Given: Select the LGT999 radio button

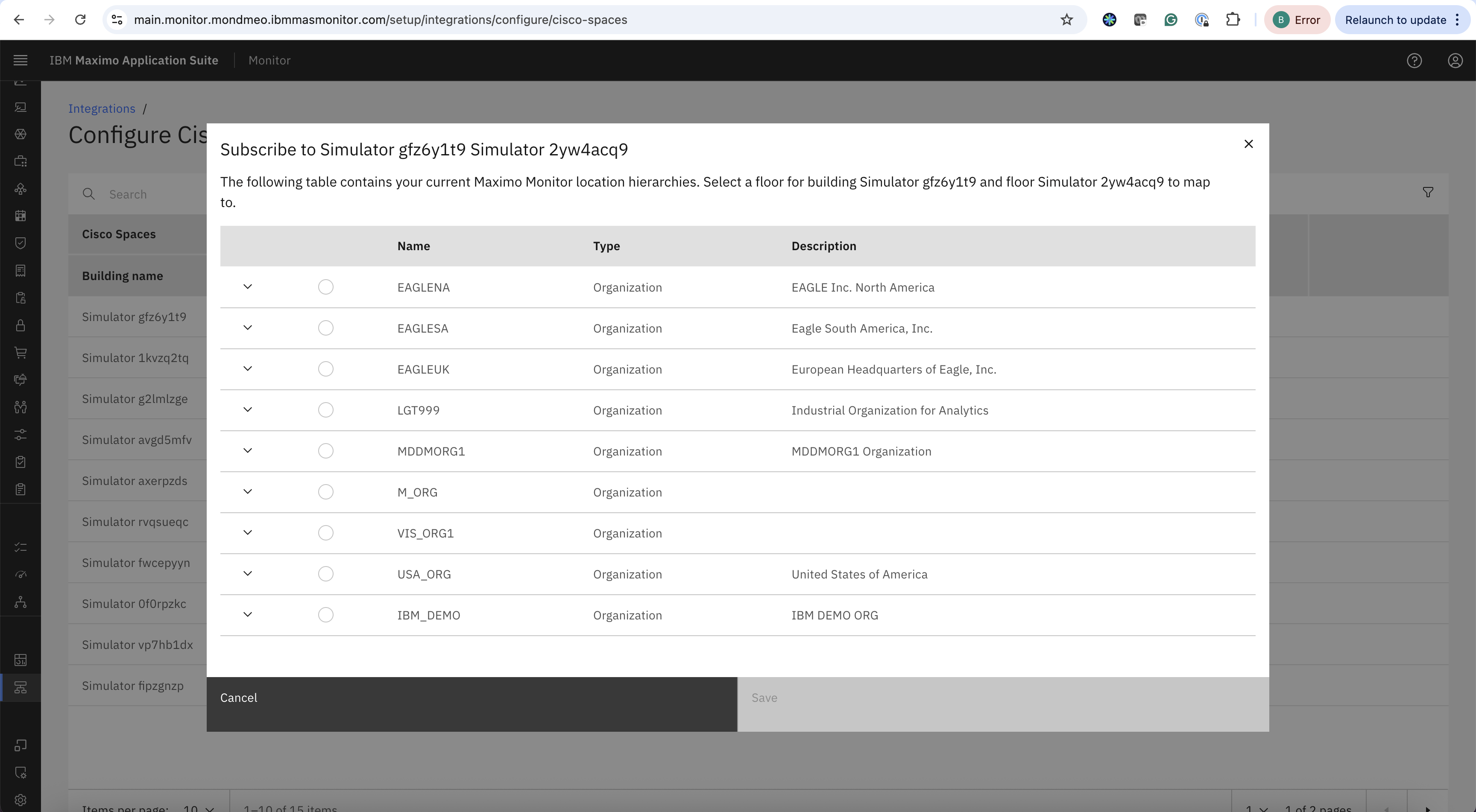Looking at the screenshot, I should (x=325, y=410).
